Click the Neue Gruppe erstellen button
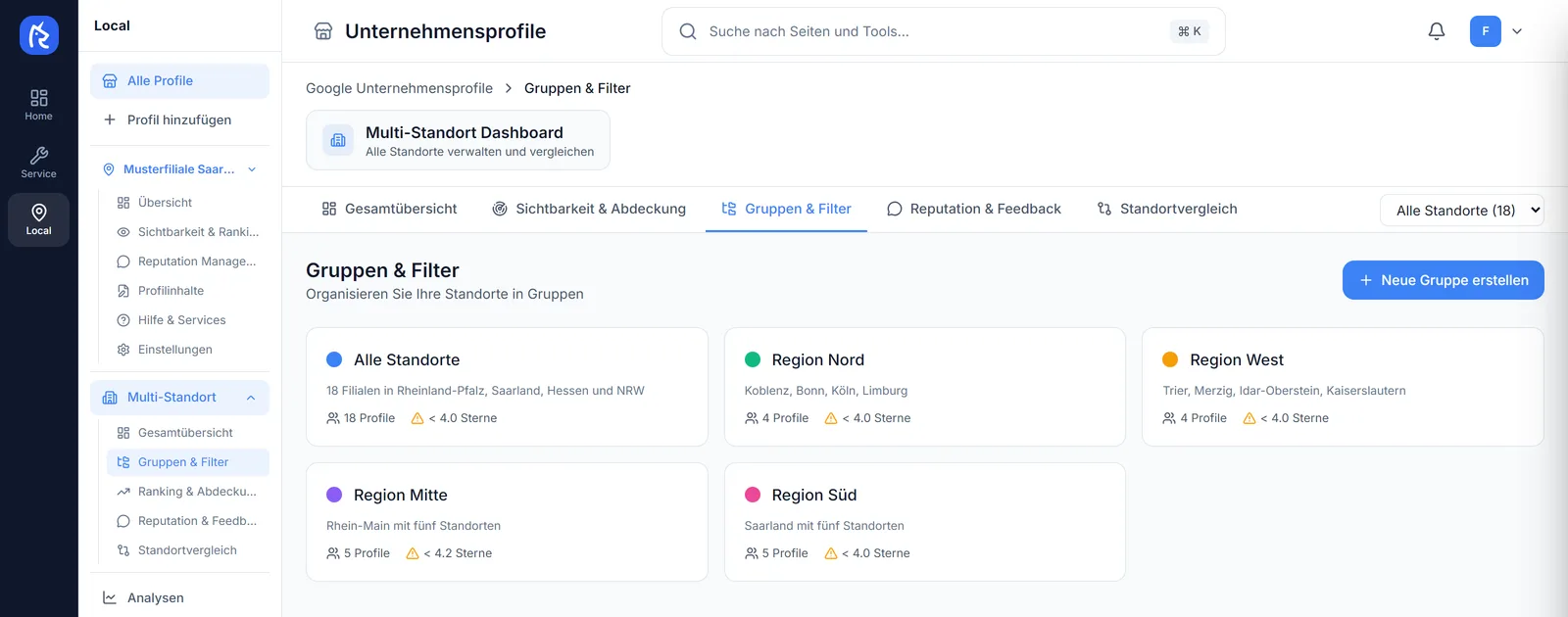This screenshot has width=1568, height=617. (x=1444, y=280)
